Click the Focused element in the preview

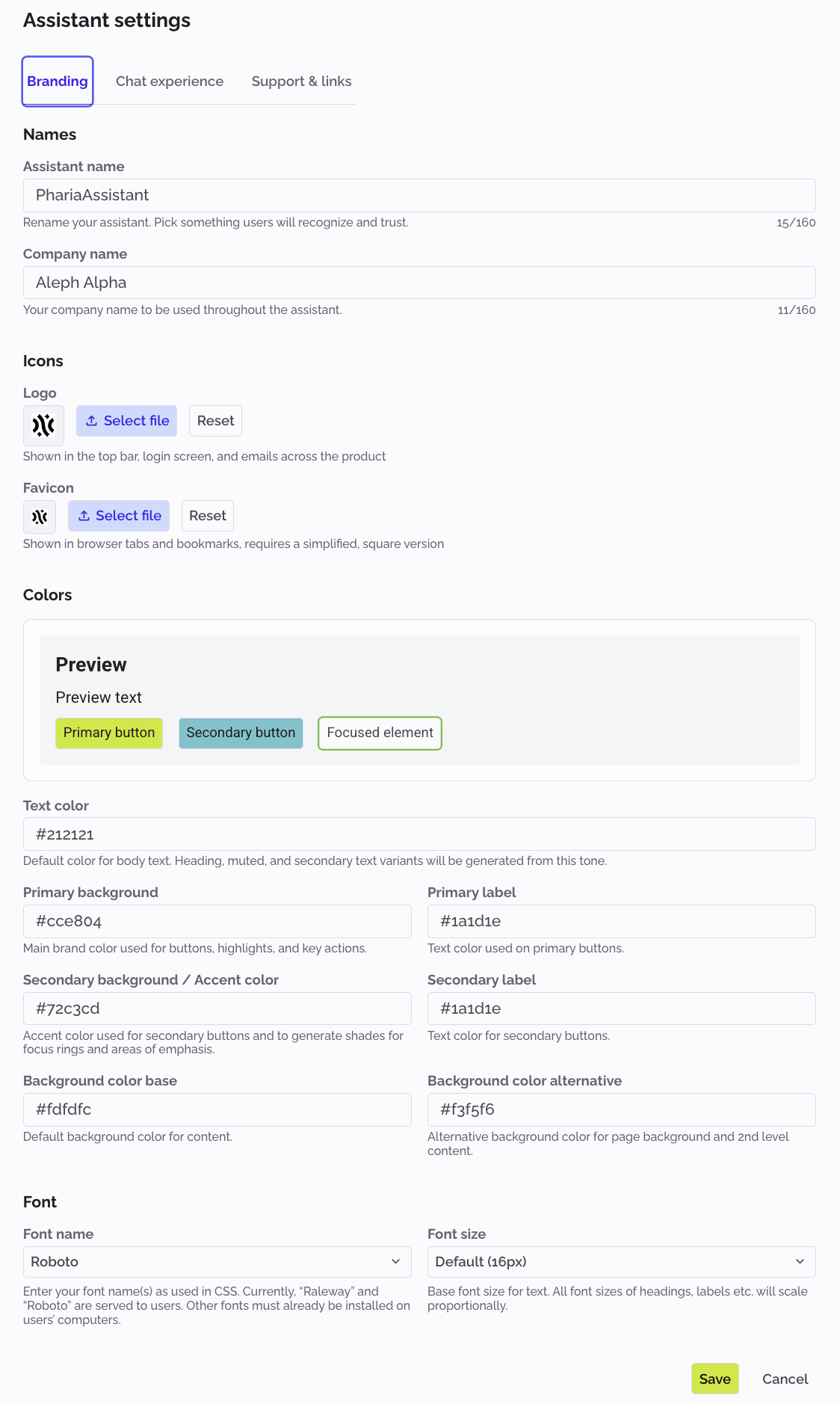tap(379, 733)
